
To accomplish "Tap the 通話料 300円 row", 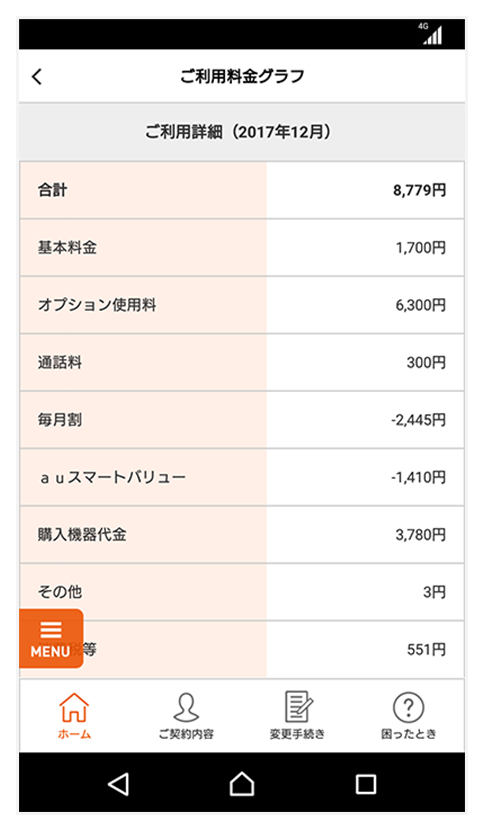I will click(242, 363).
